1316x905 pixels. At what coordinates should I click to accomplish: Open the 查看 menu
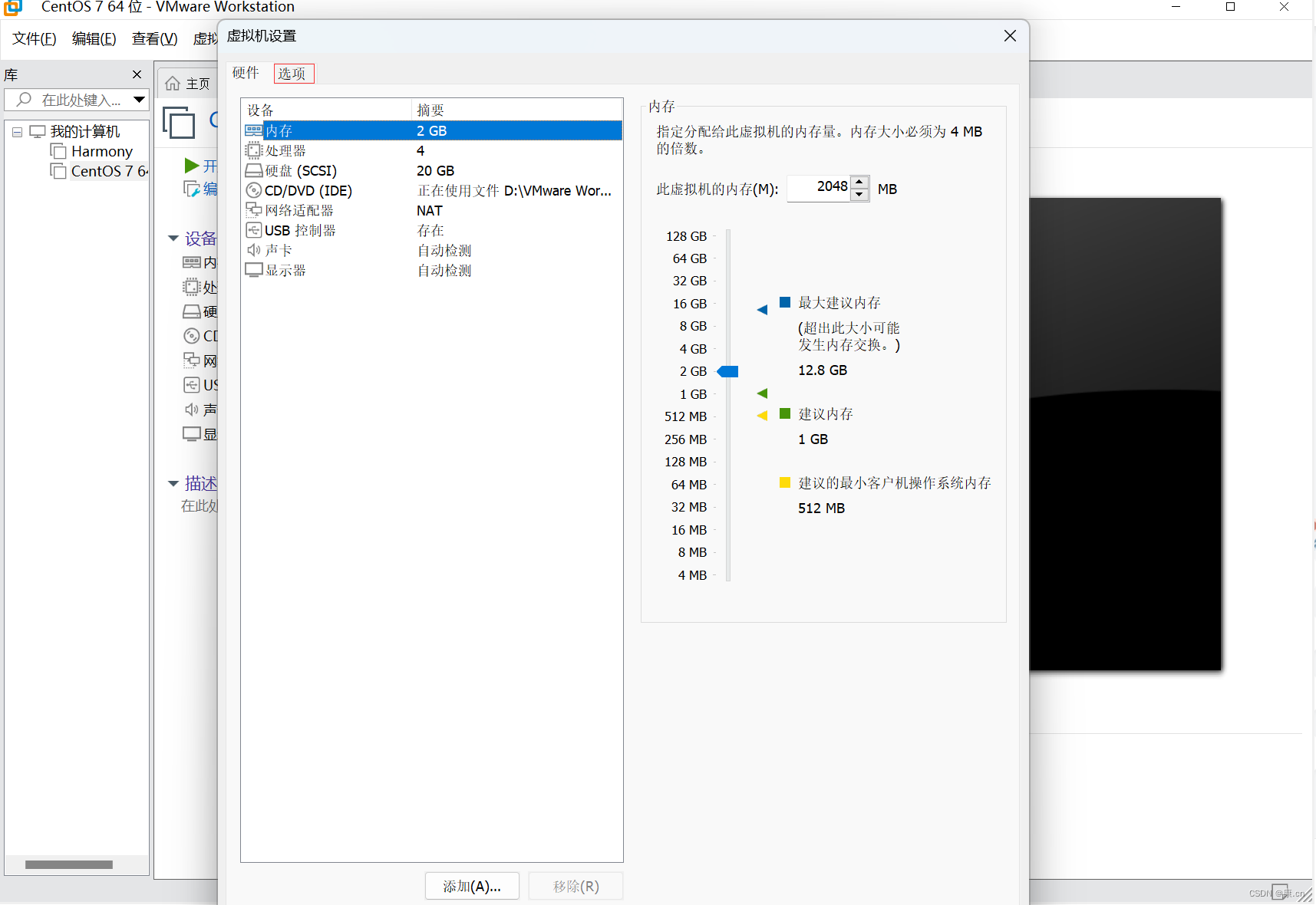(153, 38)
